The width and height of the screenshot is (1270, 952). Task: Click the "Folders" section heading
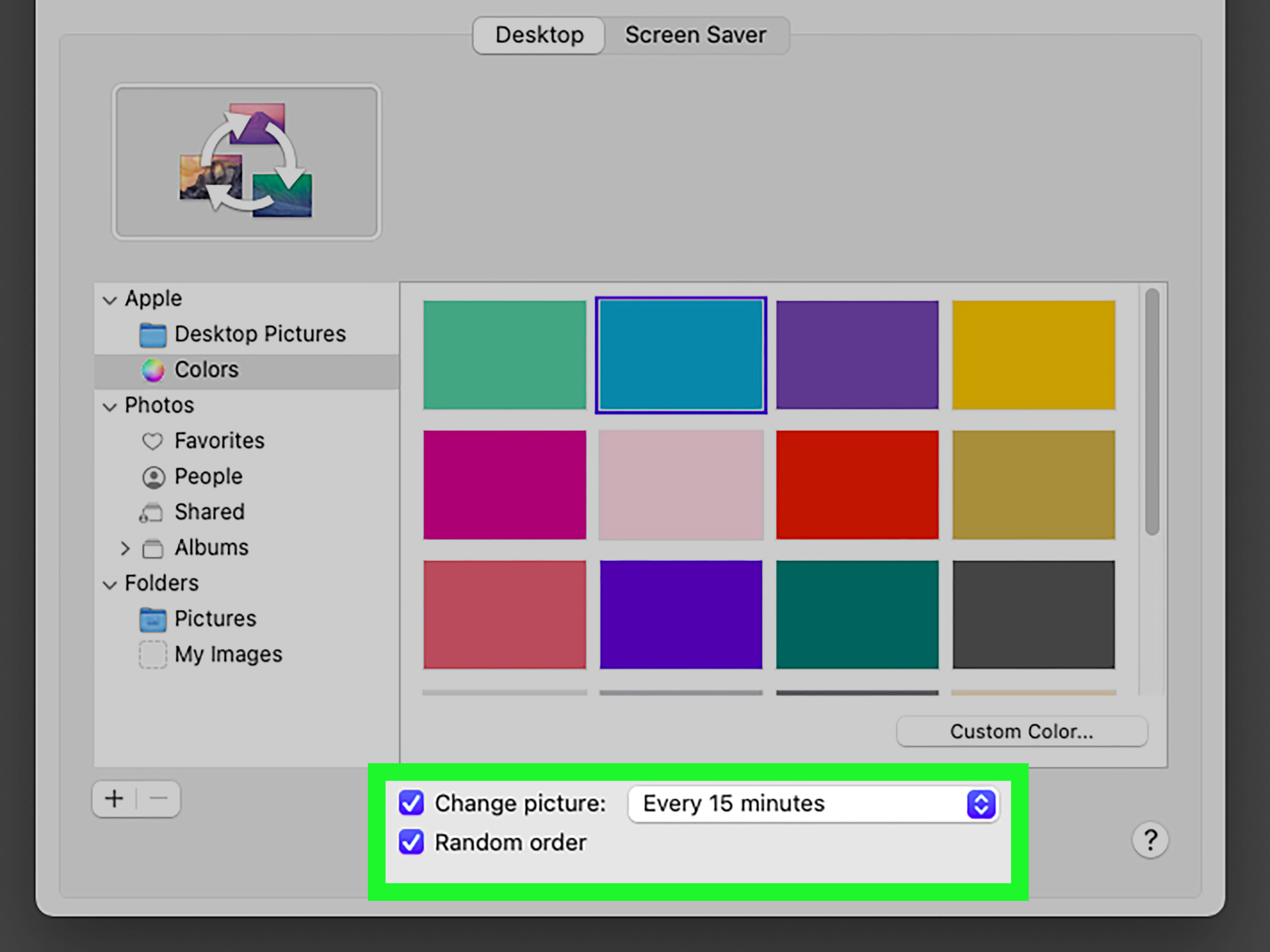pyautogui.click(x=162, y=583)
